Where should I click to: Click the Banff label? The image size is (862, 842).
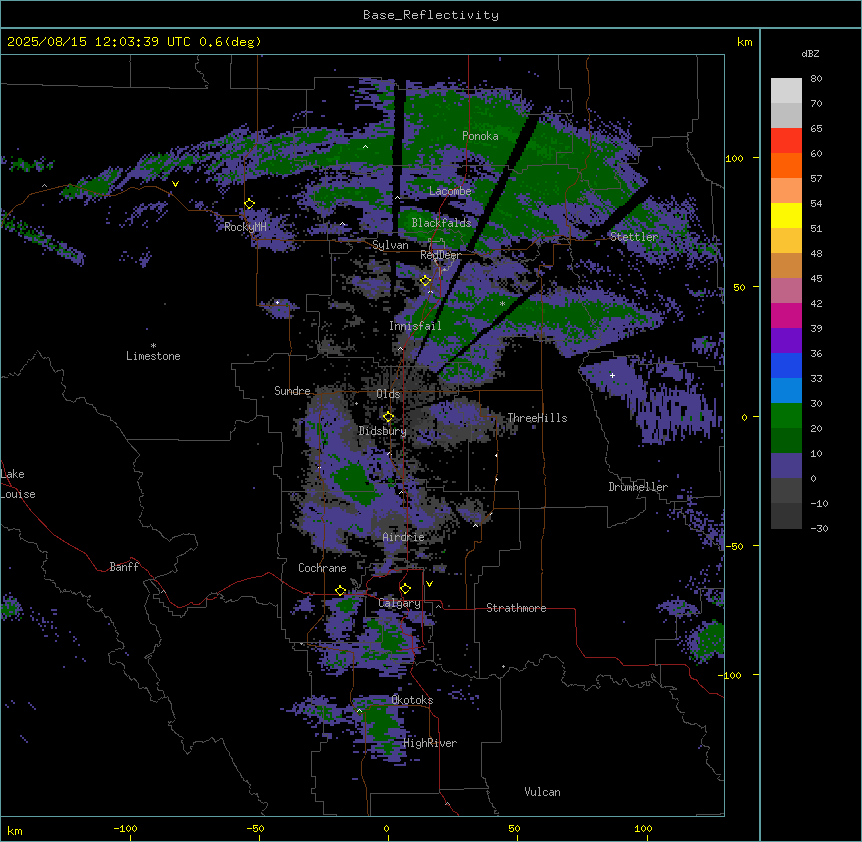(124, 567)
